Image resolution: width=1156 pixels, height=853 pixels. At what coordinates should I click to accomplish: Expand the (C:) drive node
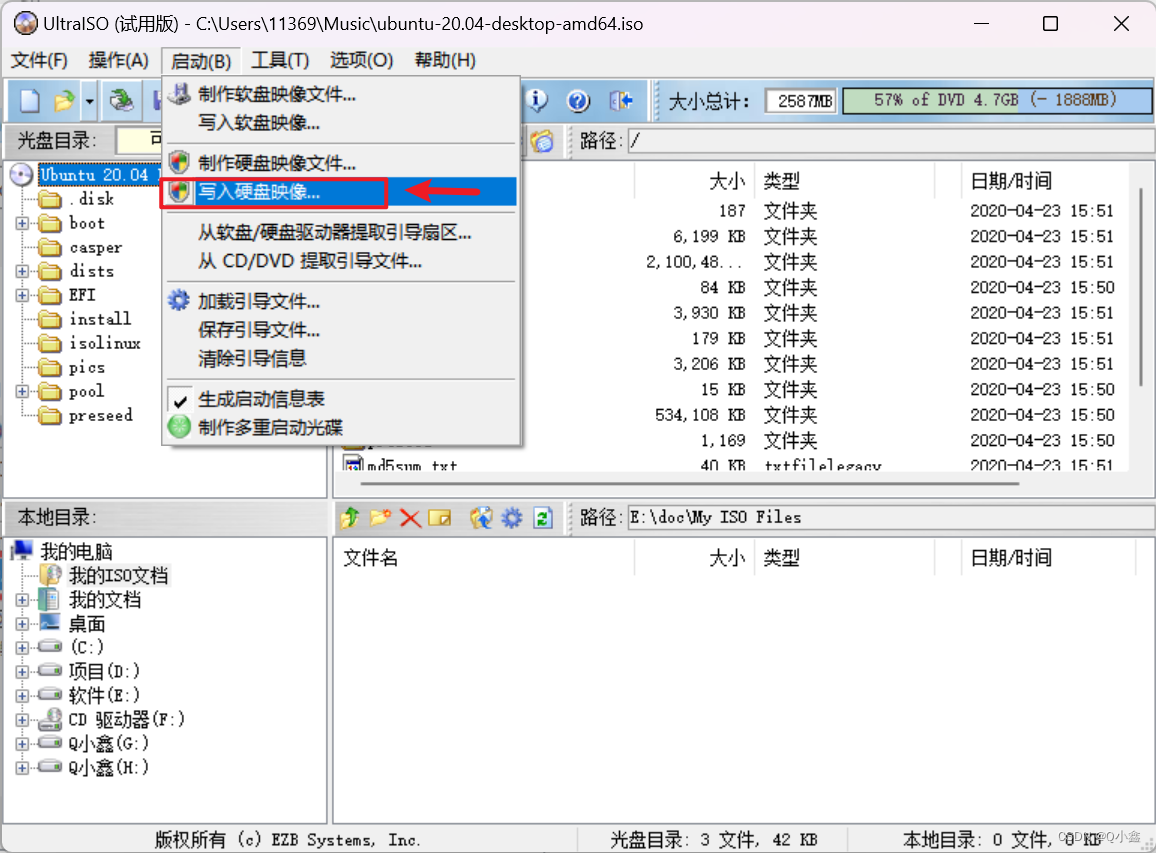[22, 648]
